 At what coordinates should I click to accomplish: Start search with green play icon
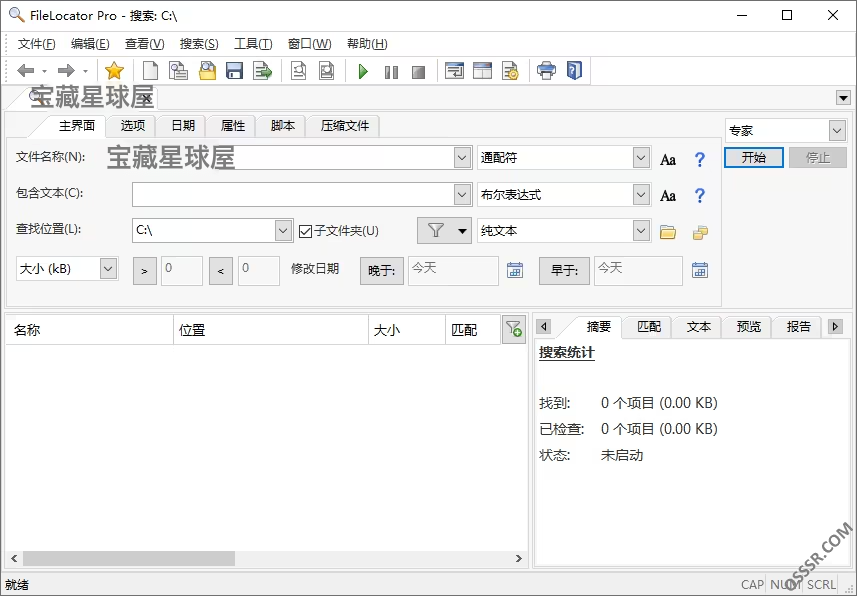click(363, 71)
